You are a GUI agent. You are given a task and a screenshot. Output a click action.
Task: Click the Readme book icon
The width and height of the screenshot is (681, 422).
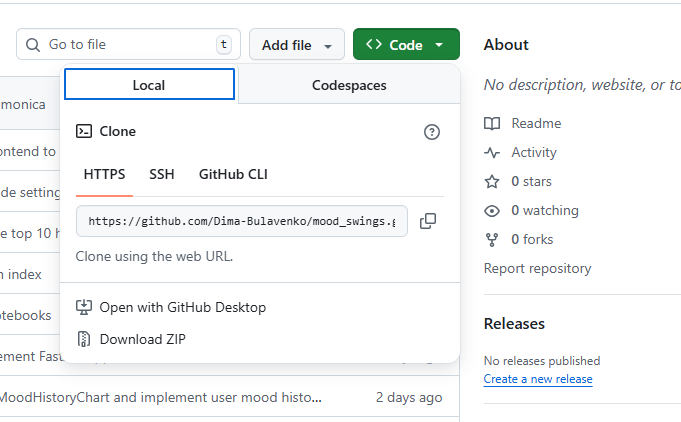492,123
